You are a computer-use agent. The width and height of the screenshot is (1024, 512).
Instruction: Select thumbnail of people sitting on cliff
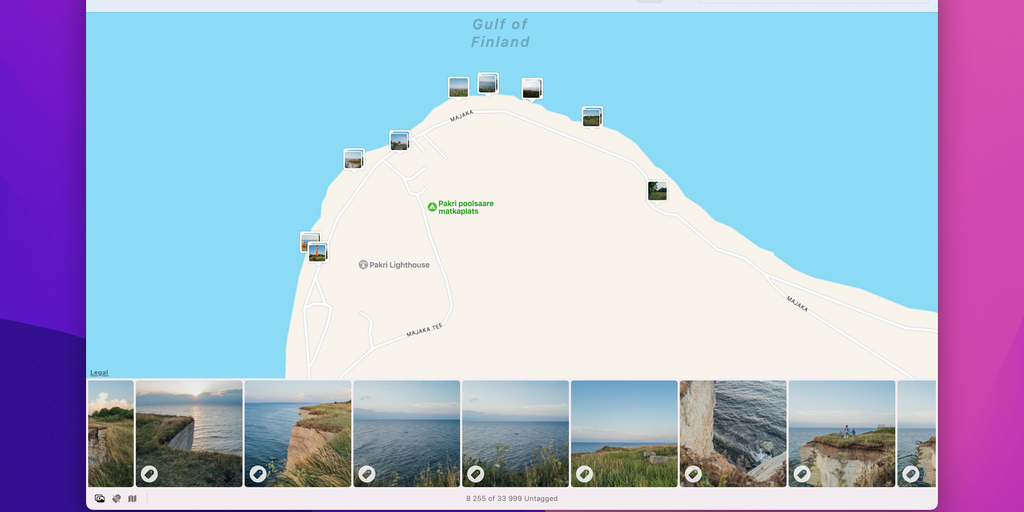tap(842, 434)
